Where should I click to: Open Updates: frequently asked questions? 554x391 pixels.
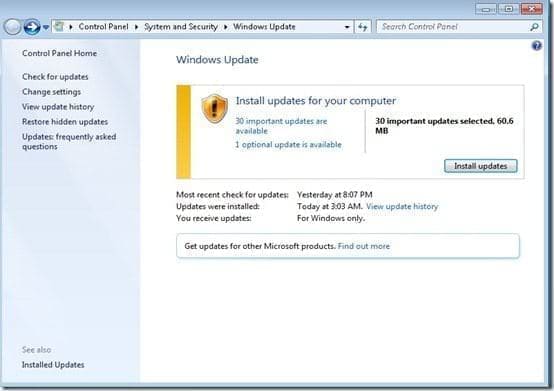point(69,142)
